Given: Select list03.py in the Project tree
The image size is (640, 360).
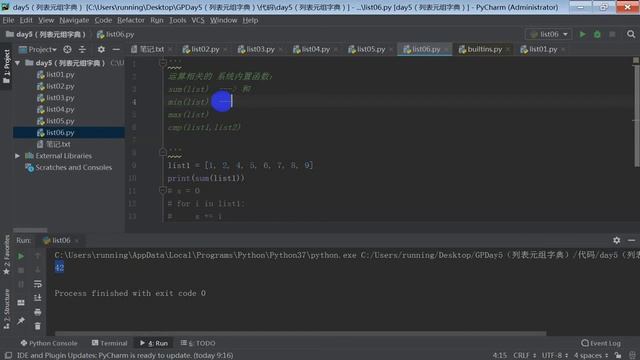Looking at the screenshot, I should [x=60, y=98].
